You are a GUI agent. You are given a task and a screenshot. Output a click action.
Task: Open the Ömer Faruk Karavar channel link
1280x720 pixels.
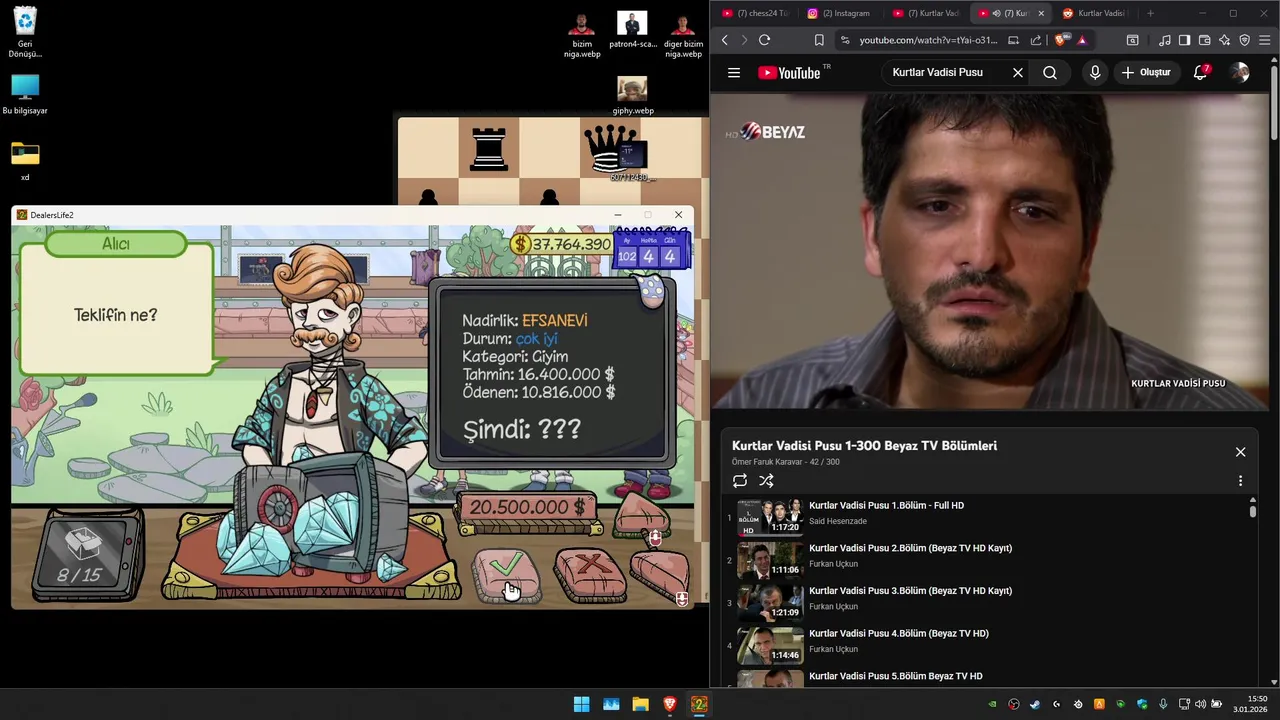point(767,462)
